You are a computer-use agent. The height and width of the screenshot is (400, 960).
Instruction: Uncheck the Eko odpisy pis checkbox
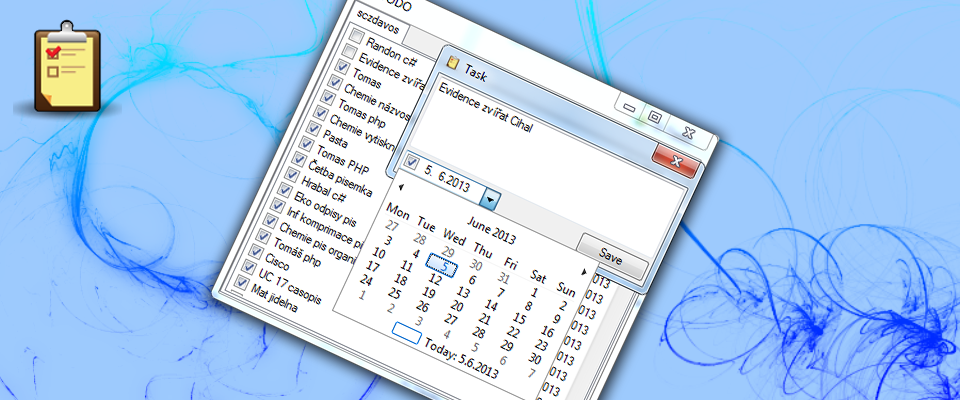coord(285,190)
